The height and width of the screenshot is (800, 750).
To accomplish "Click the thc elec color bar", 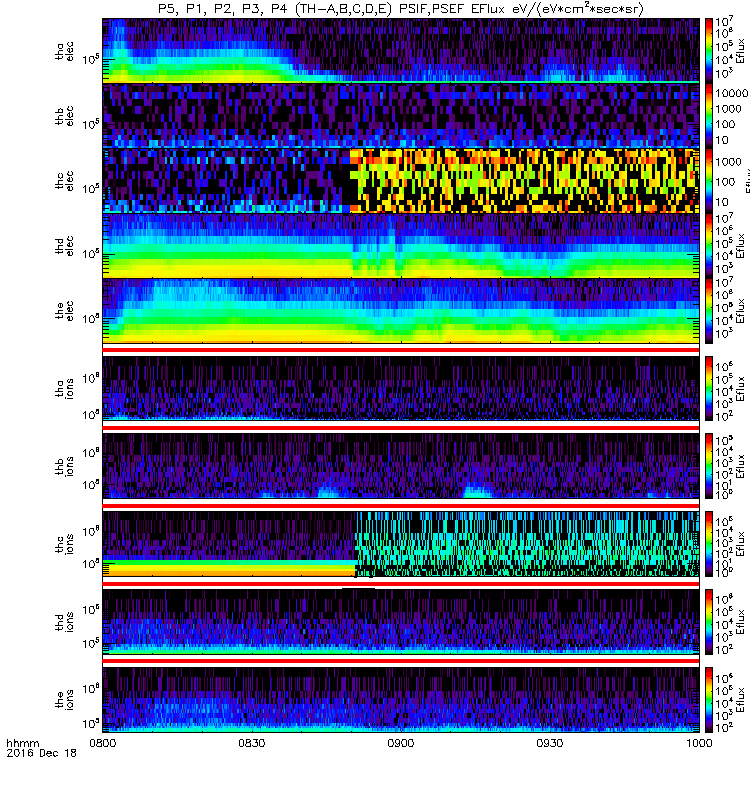I will tap(709, 180).
